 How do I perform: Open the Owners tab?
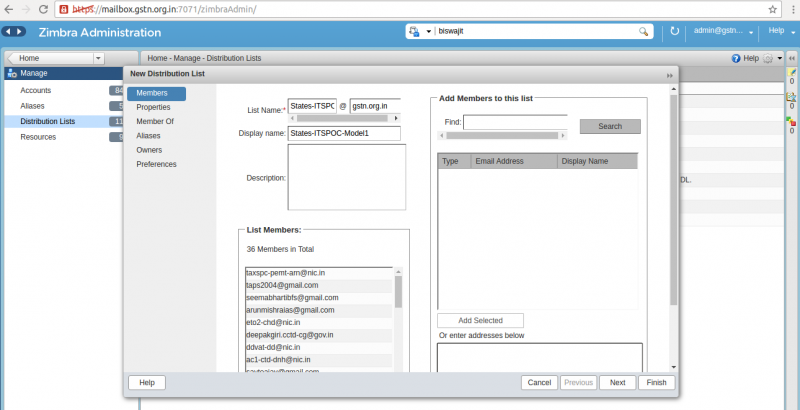pyautogui.click(x=149, y=150)
